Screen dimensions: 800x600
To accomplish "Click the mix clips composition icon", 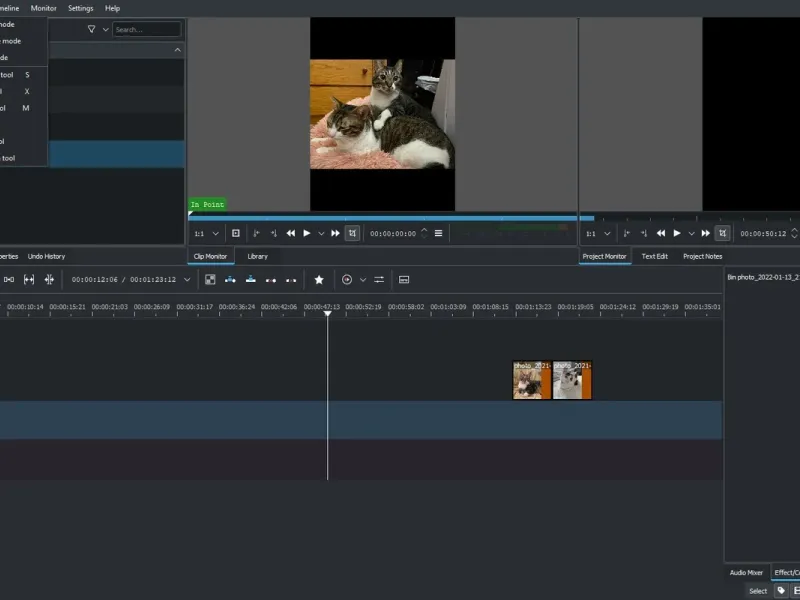I will click(x=210, y=280).
